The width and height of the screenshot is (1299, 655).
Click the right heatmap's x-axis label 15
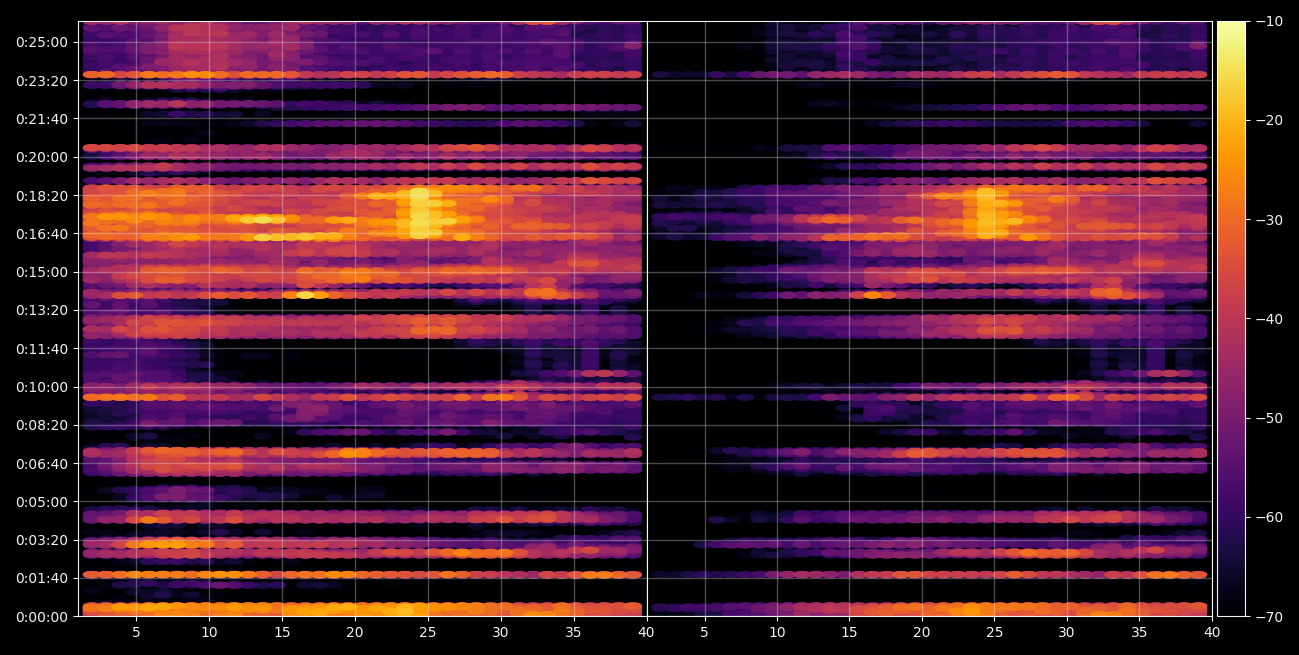(x=849, y=633)
